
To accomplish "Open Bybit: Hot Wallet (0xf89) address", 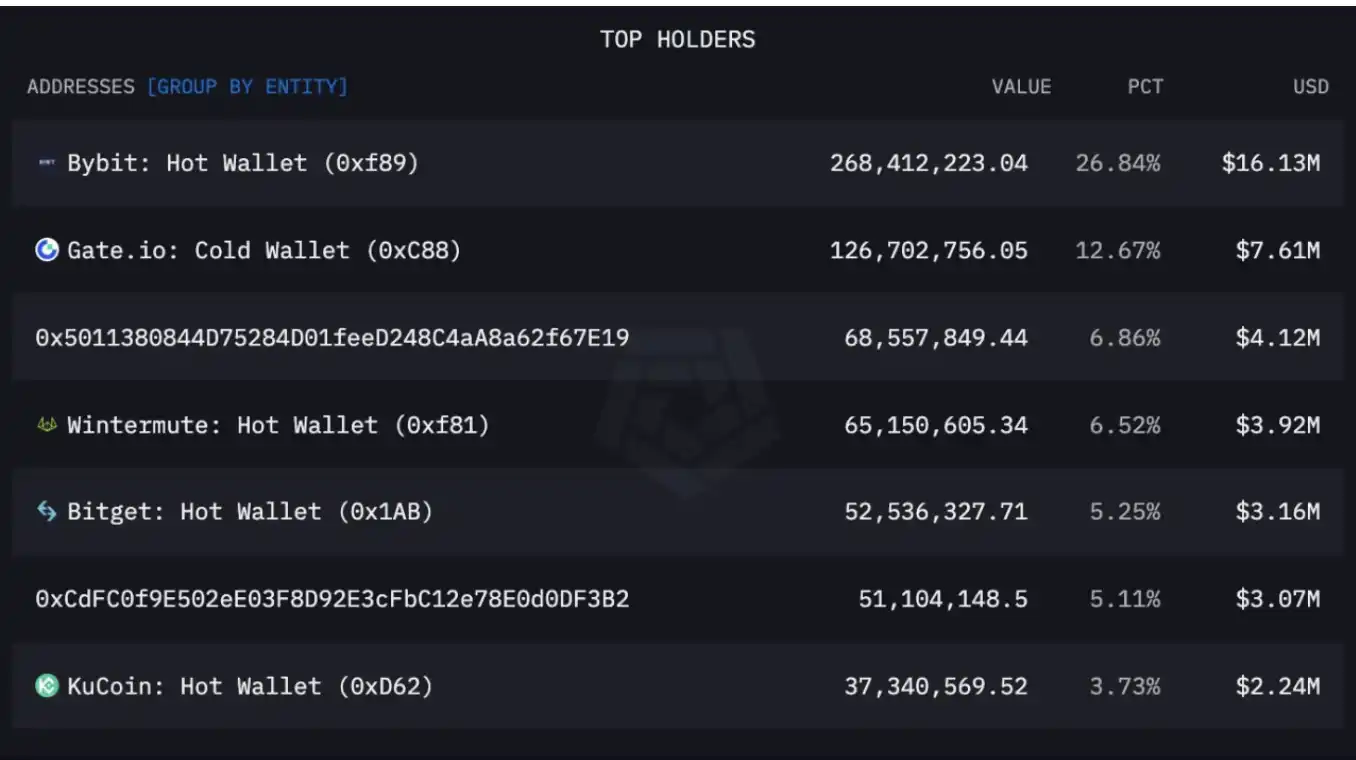I will [x=242, y=163].
